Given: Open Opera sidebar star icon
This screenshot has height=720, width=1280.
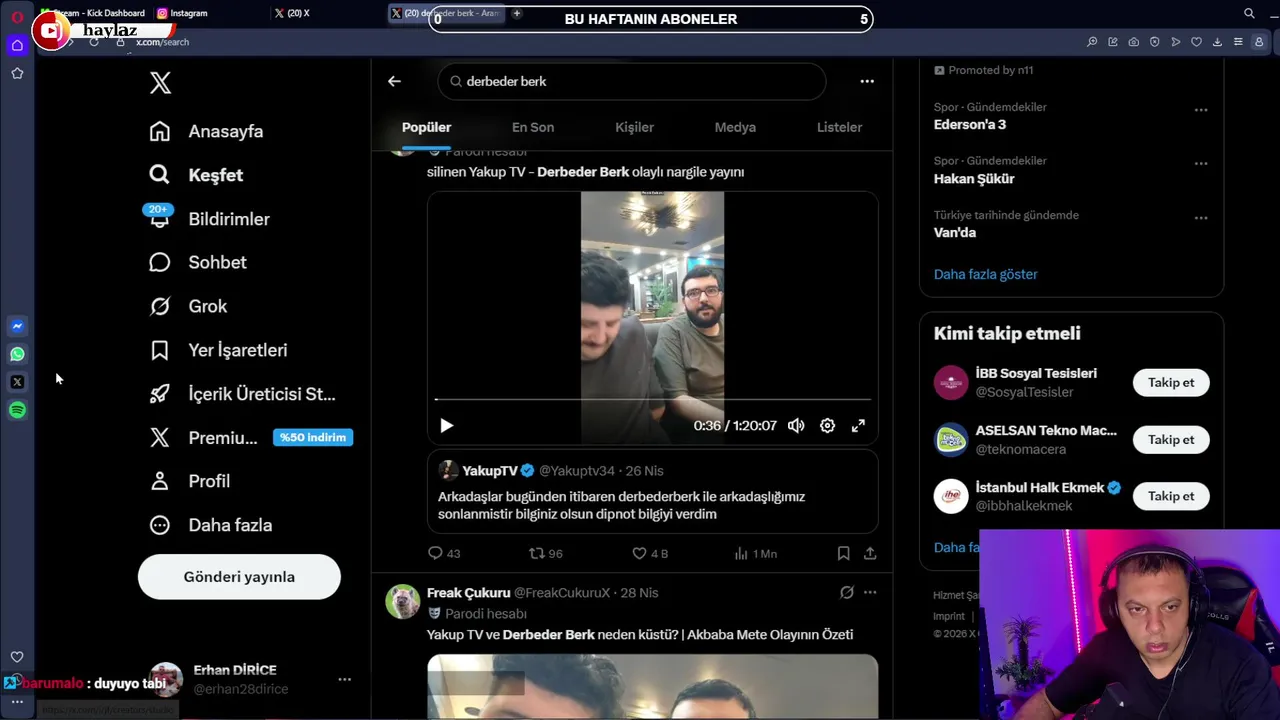Looking at the screenshot, I should pyautogui.click(x=17, y=73).
